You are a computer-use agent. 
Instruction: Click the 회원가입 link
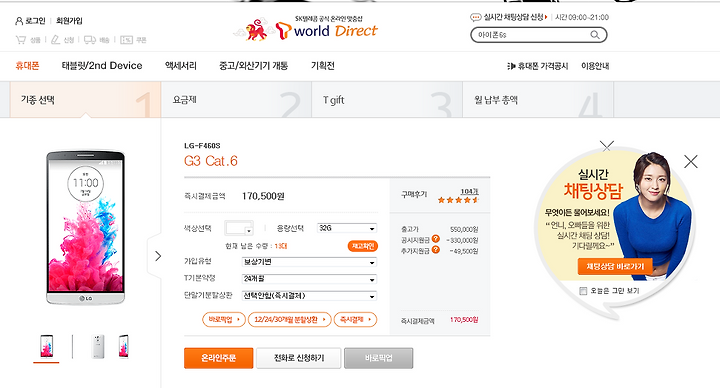point(69,21)
